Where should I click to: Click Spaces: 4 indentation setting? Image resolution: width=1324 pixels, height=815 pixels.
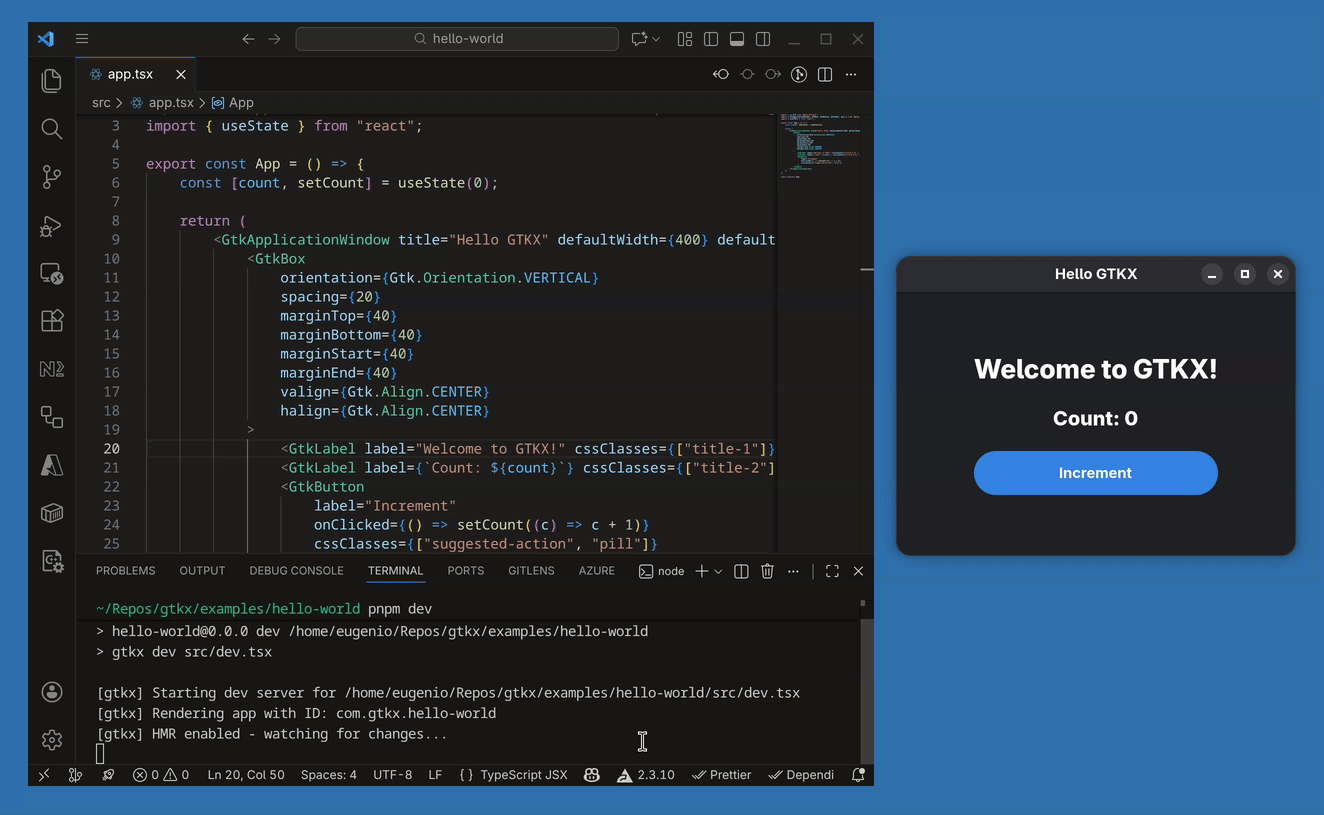(x=329, y=775)
